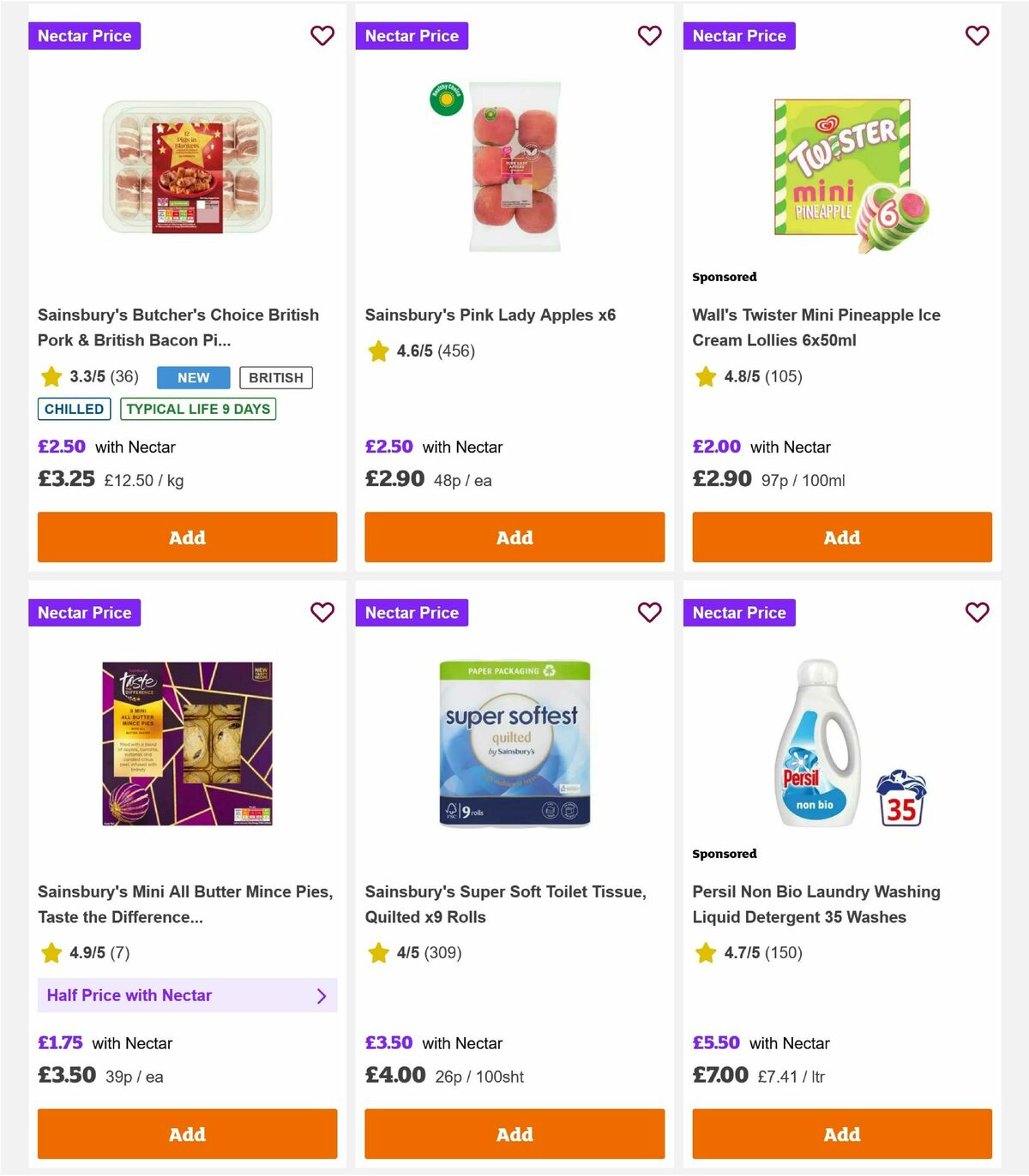Screen dimensions: 1029x1176
Task: Open the Nectar Price badge on Persil
Action: point(739,613)
